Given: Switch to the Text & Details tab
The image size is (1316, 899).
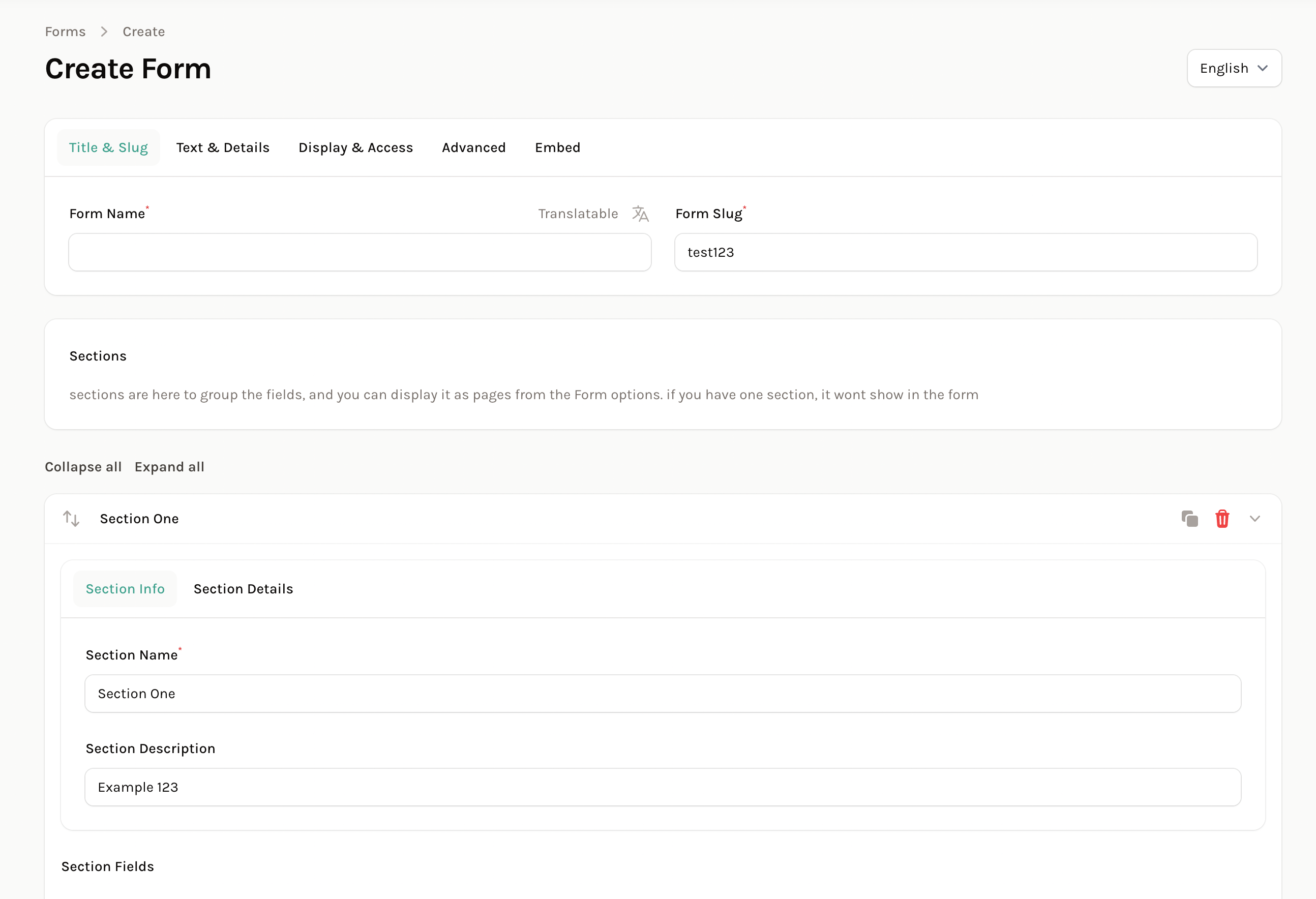Looking at the screenshot, I should coord(223,147).
